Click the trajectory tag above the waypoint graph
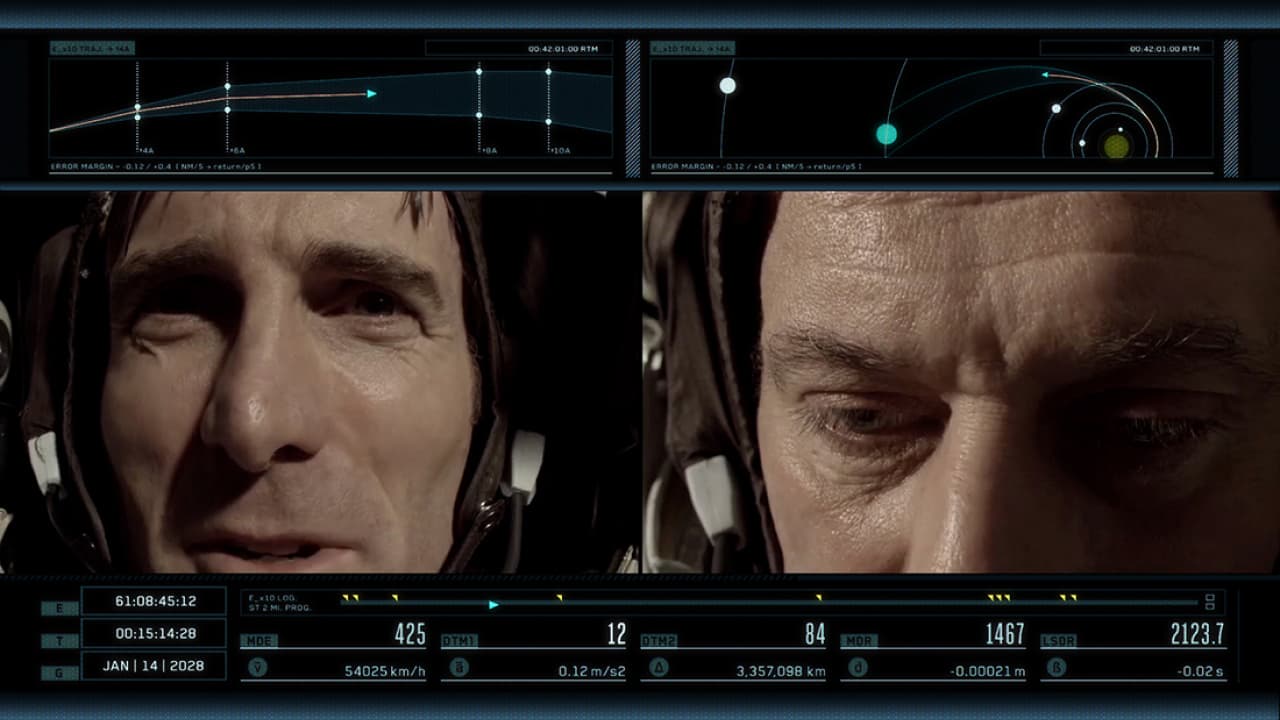Image resolution: width=1280 pixels, height=720 pixels. click(92, 48)
